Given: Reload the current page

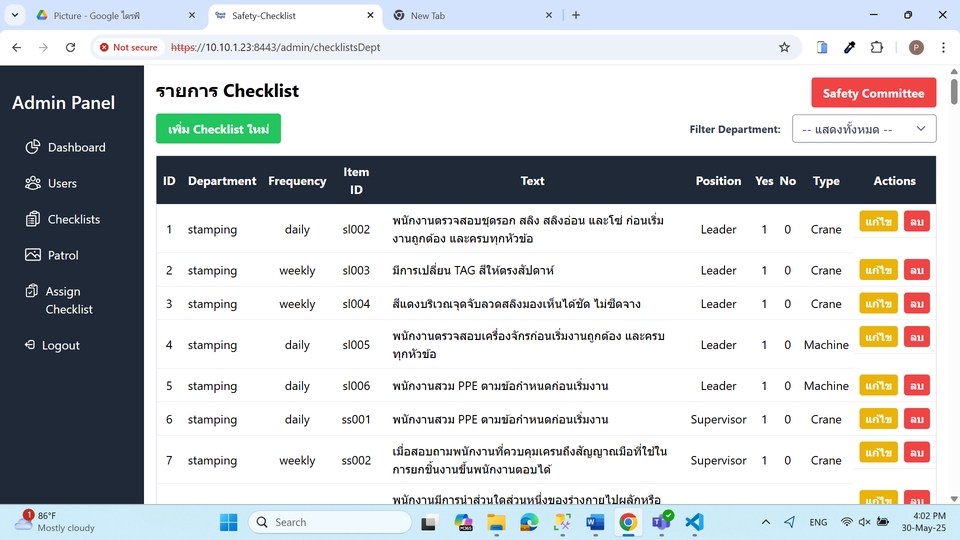Looking at the screenshot, I should click(x=70, y=47).
